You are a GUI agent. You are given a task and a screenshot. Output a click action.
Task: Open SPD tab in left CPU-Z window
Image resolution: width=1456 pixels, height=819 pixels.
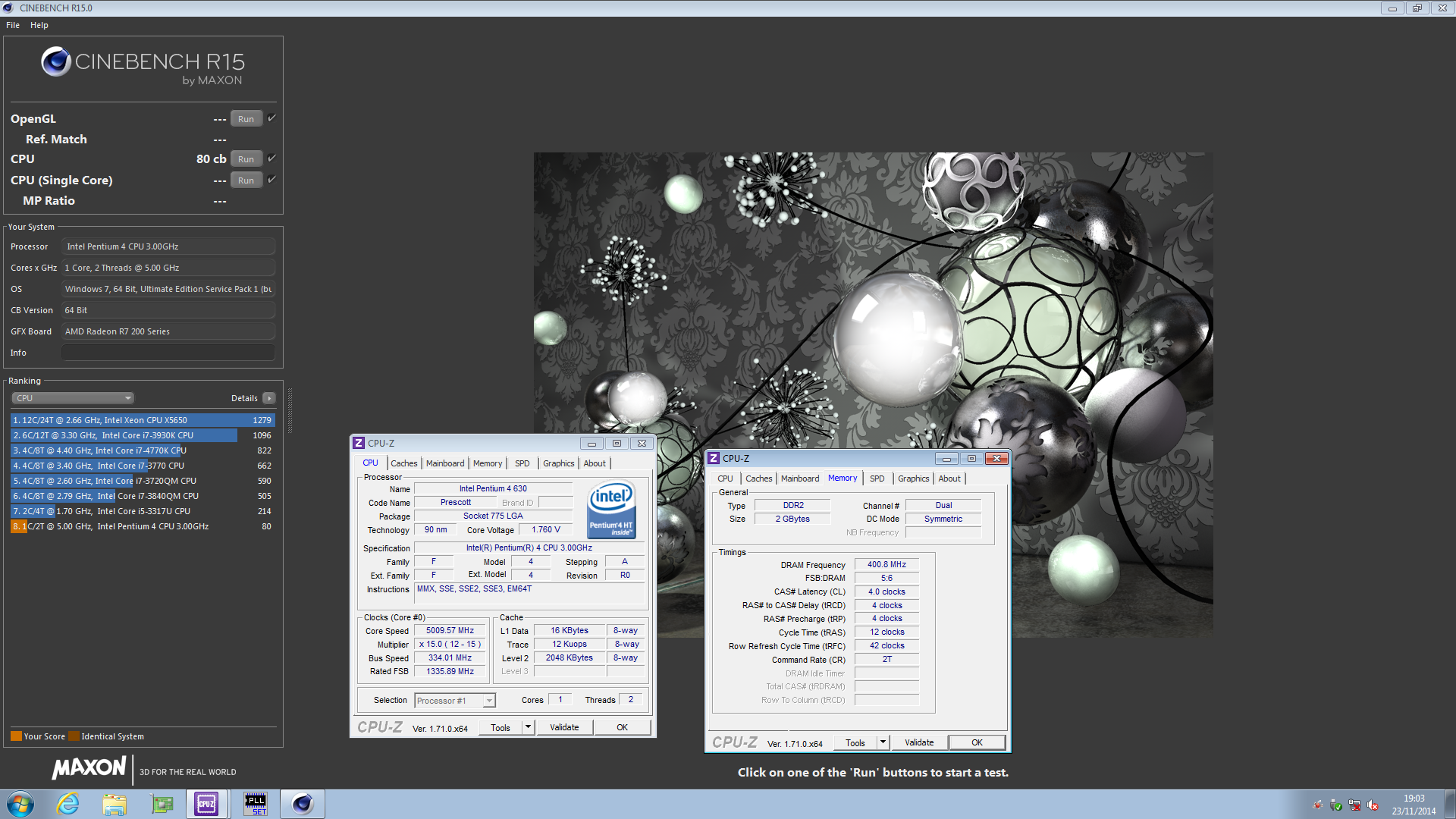pyautogui.click(x=522, y=463)
